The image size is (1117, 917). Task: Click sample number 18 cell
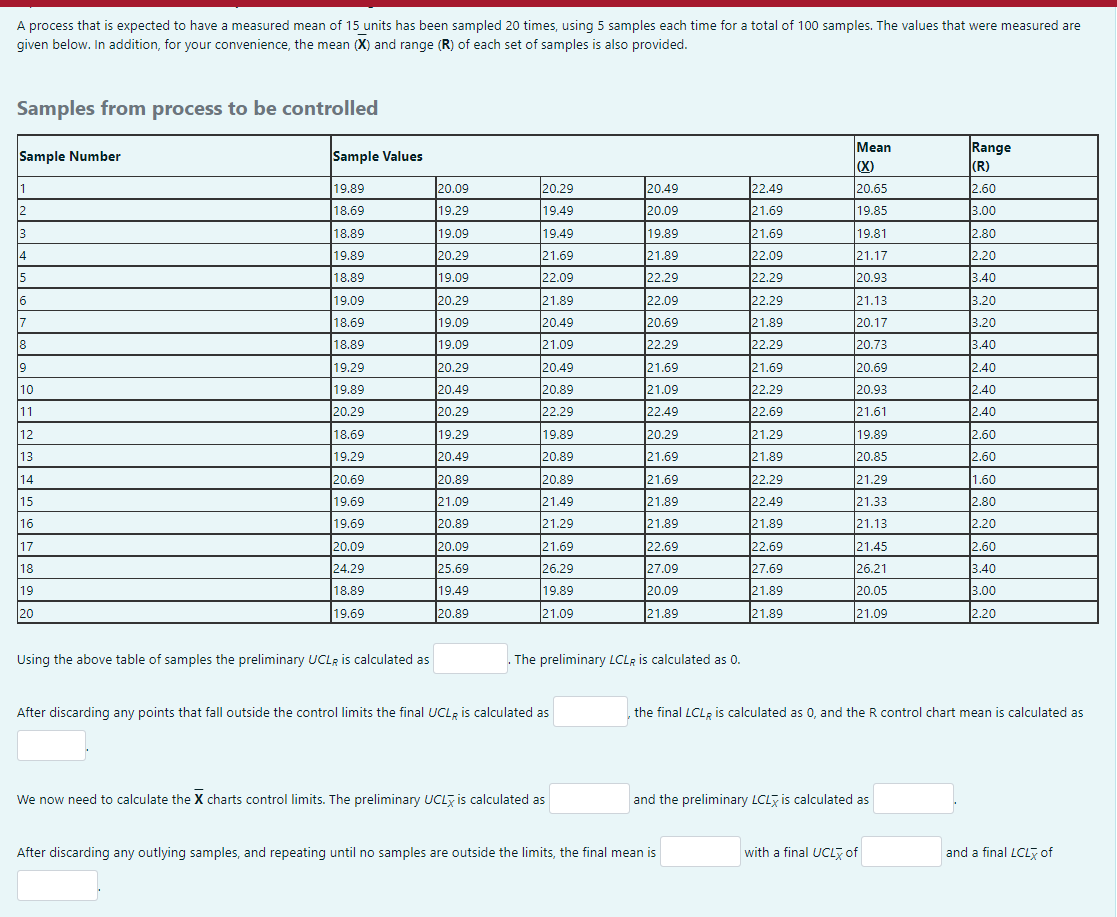click(x=175, y=568)
